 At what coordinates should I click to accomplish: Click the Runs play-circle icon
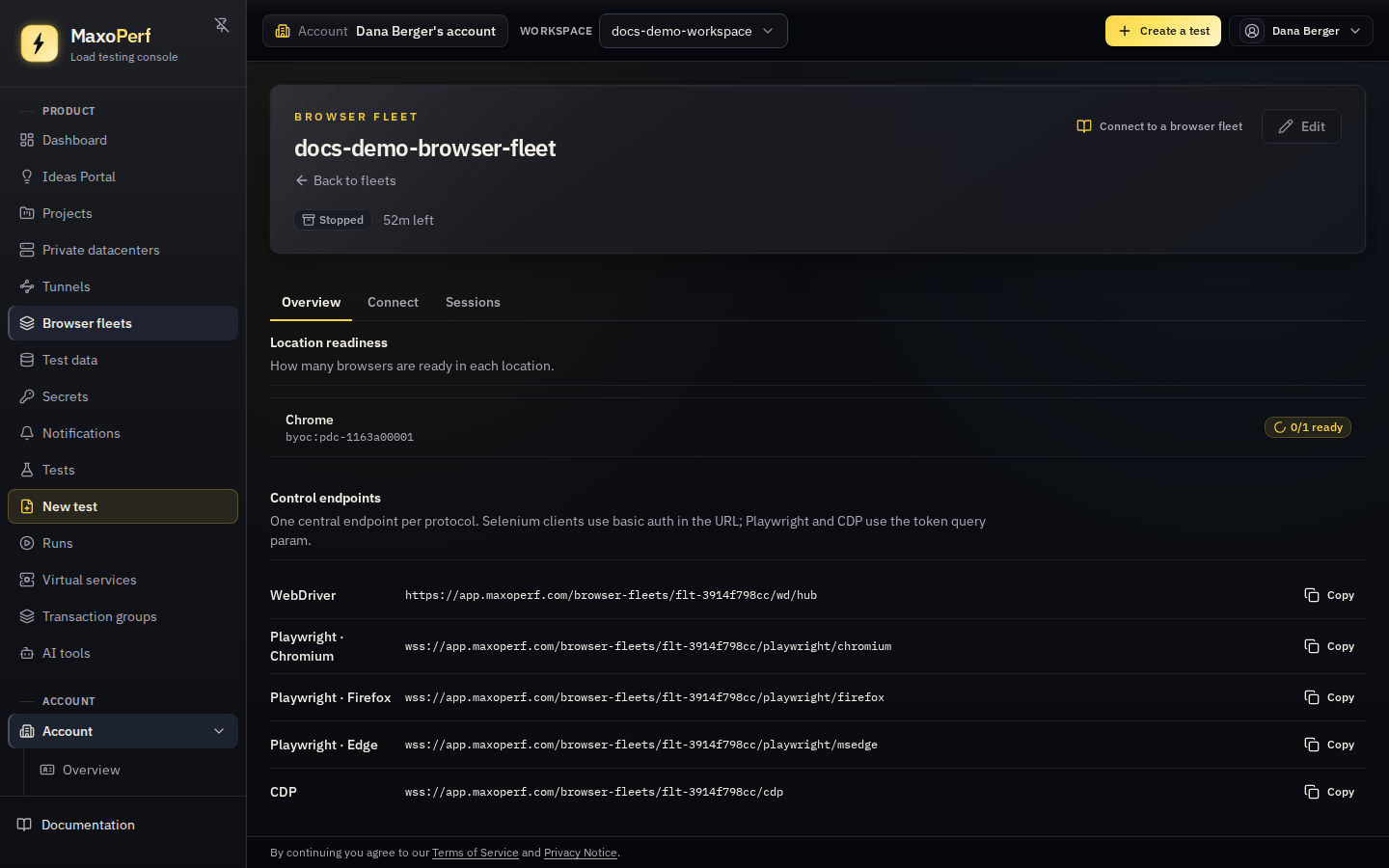pos(27,543)
